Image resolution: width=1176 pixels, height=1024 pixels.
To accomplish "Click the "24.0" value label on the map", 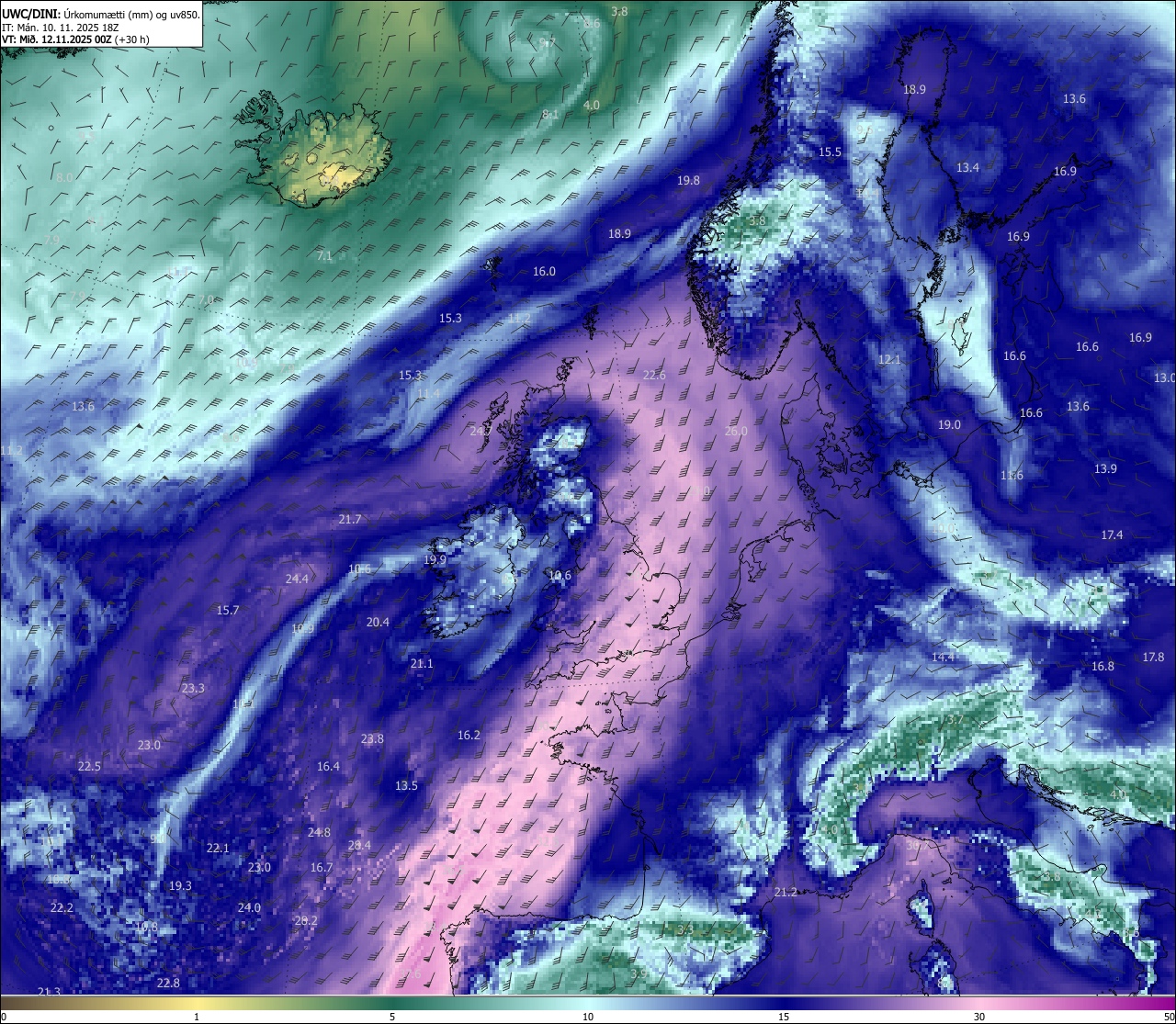I will coord(249,908).
